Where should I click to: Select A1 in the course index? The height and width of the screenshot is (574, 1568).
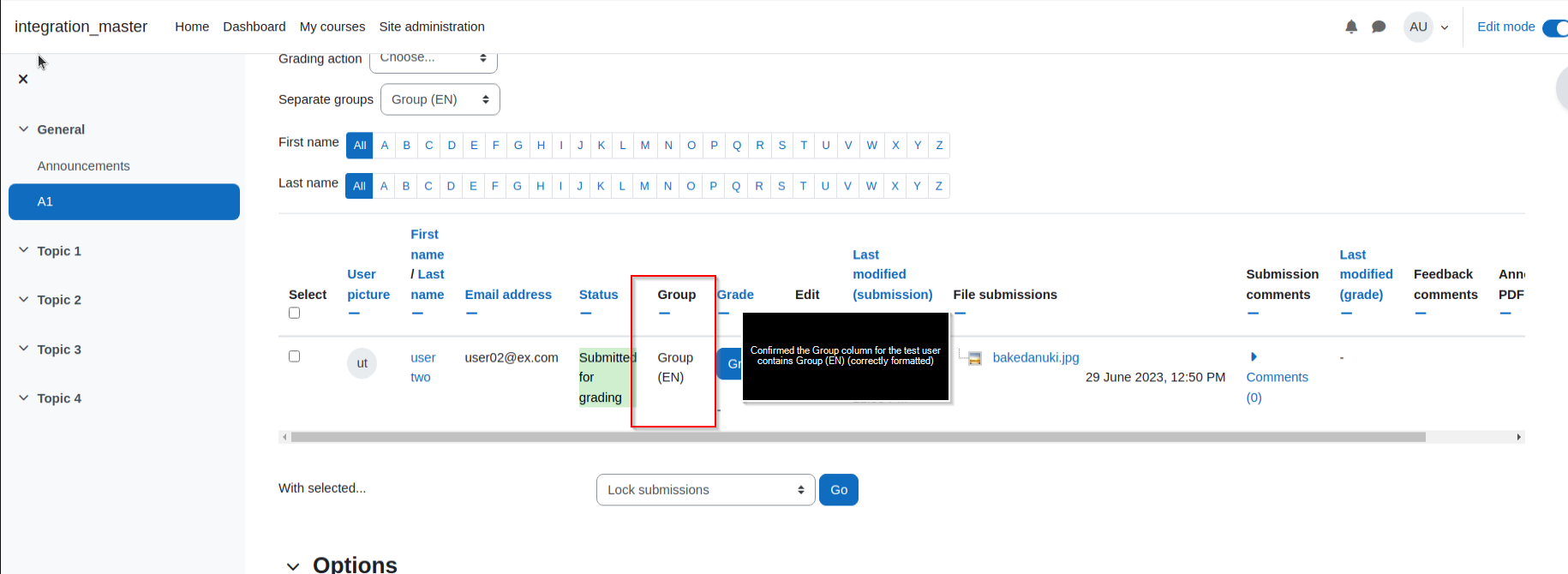pyautogui.click(x=124, y=201)
